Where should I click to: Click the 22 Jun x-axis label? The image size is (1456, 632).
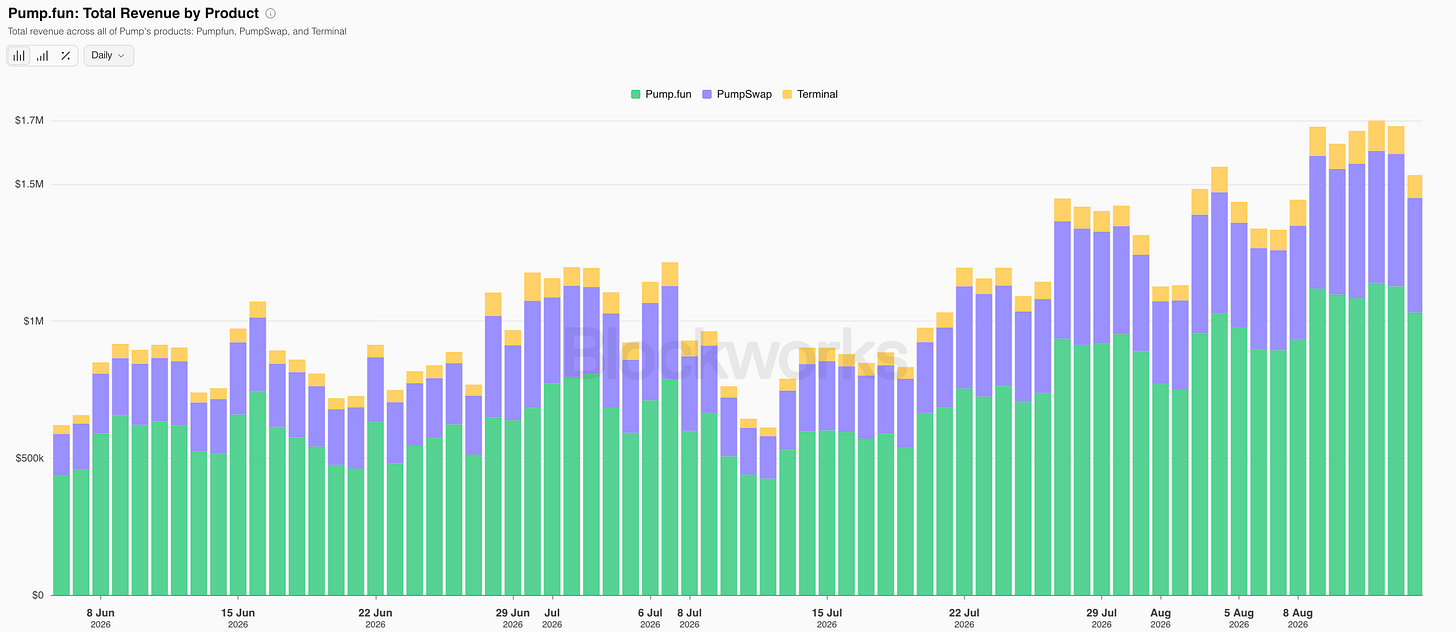tap(375, 618)
